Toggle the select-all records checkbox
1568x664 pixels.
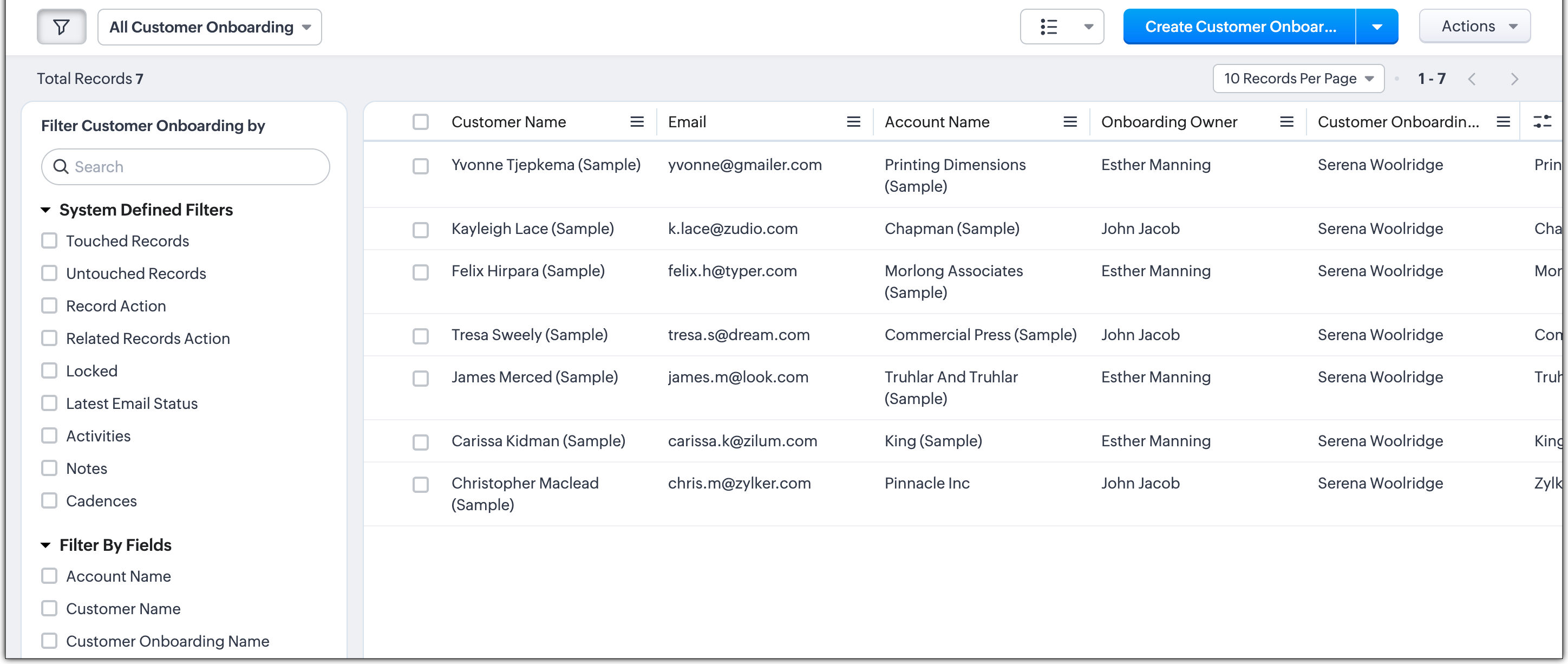(420, 122)
